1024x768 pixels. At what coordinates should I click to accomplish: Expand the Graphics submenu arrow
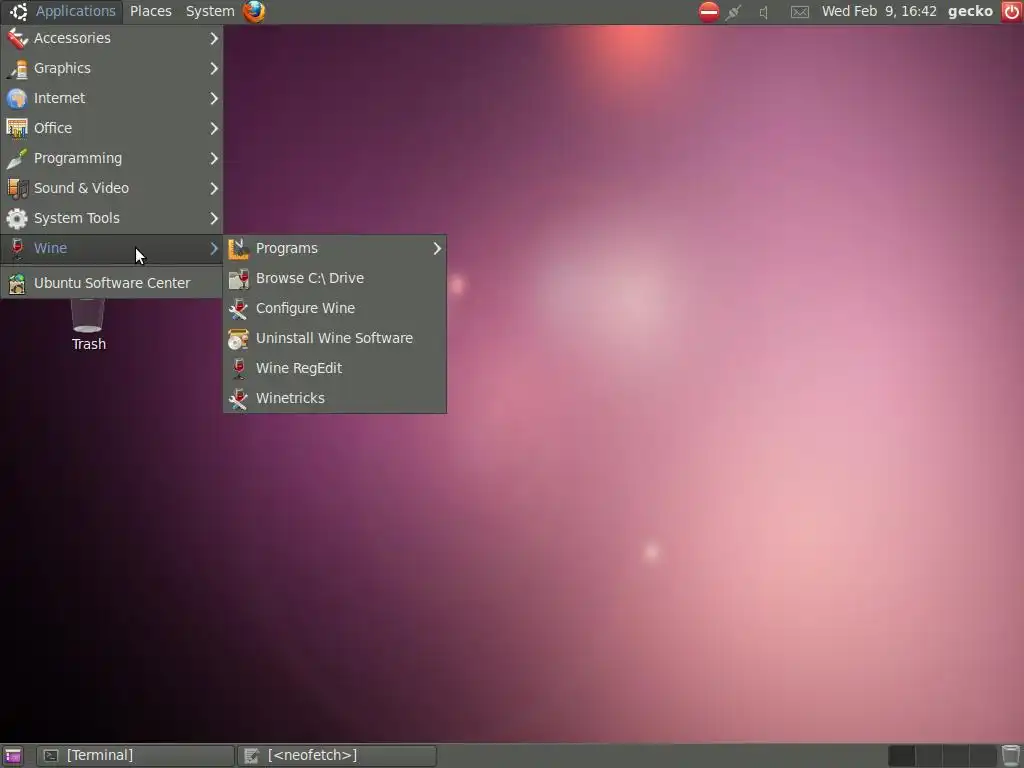214,69
